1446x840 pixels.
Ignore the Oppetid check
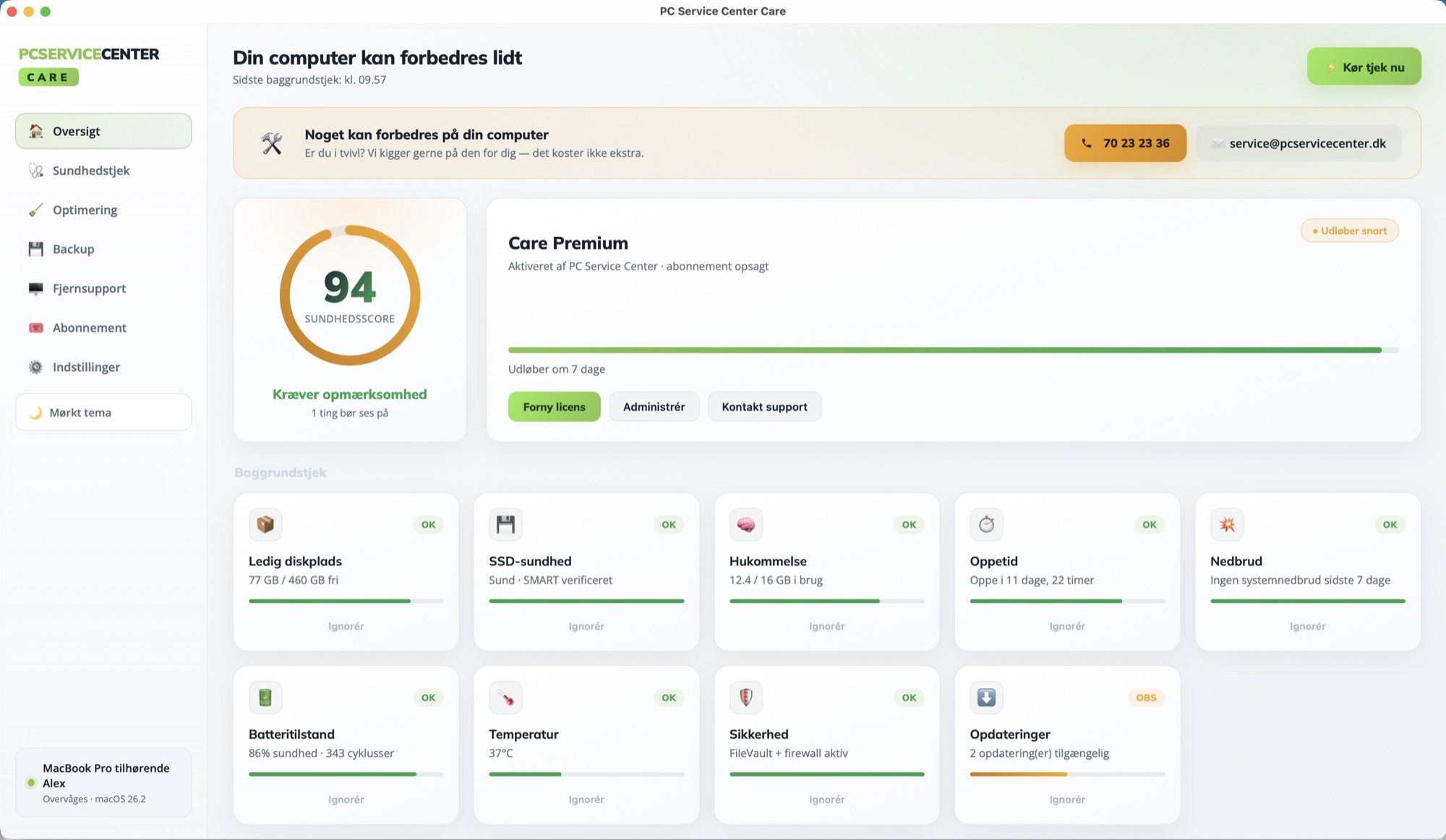click(x=1067, y=626)
